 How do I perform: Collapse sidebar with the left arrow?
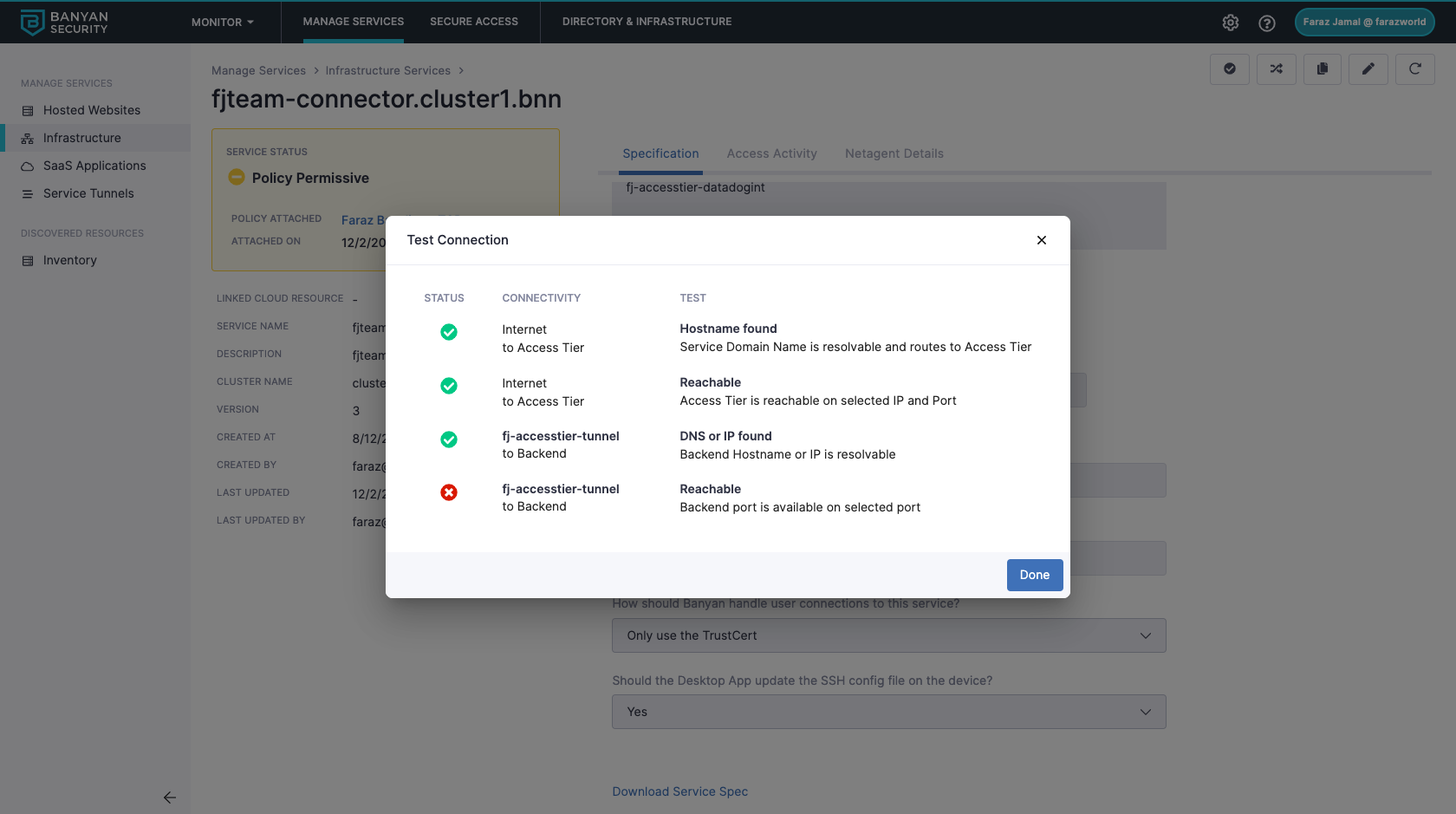click(x=170, y=798)
